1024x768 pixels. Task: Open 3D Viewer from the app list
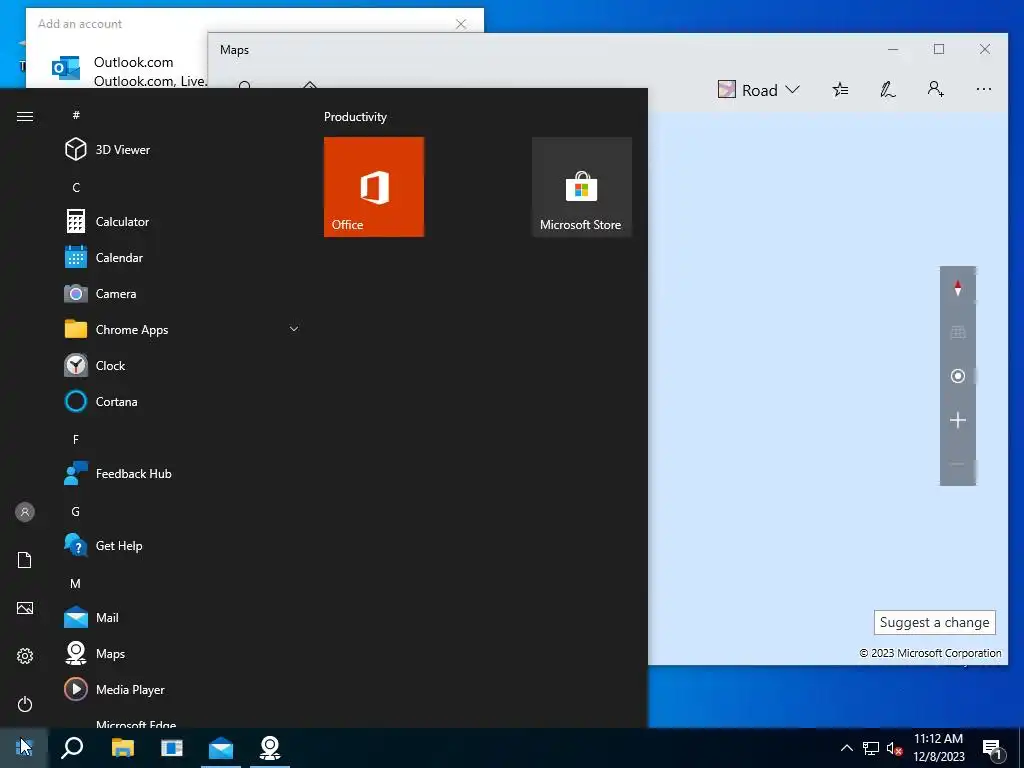pos(183,150)
